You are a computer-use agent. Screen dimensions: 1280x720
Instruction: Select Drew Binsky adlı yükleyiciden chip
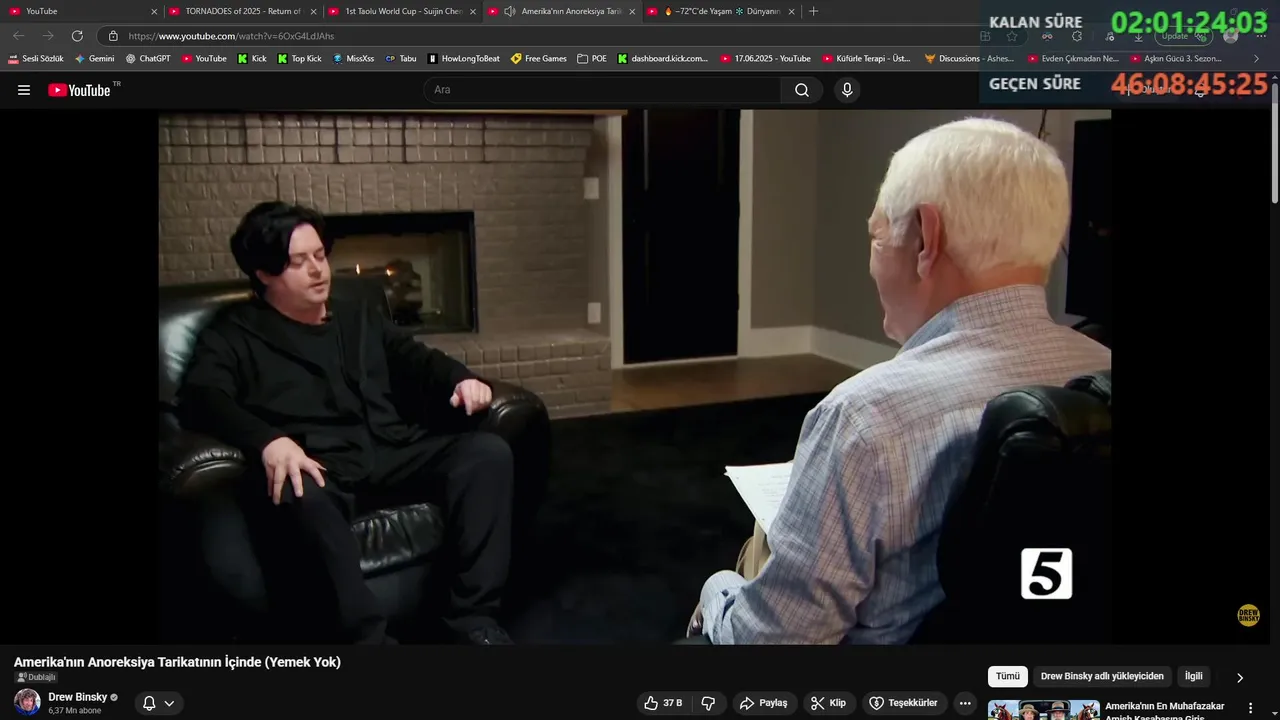point(1102,676)
